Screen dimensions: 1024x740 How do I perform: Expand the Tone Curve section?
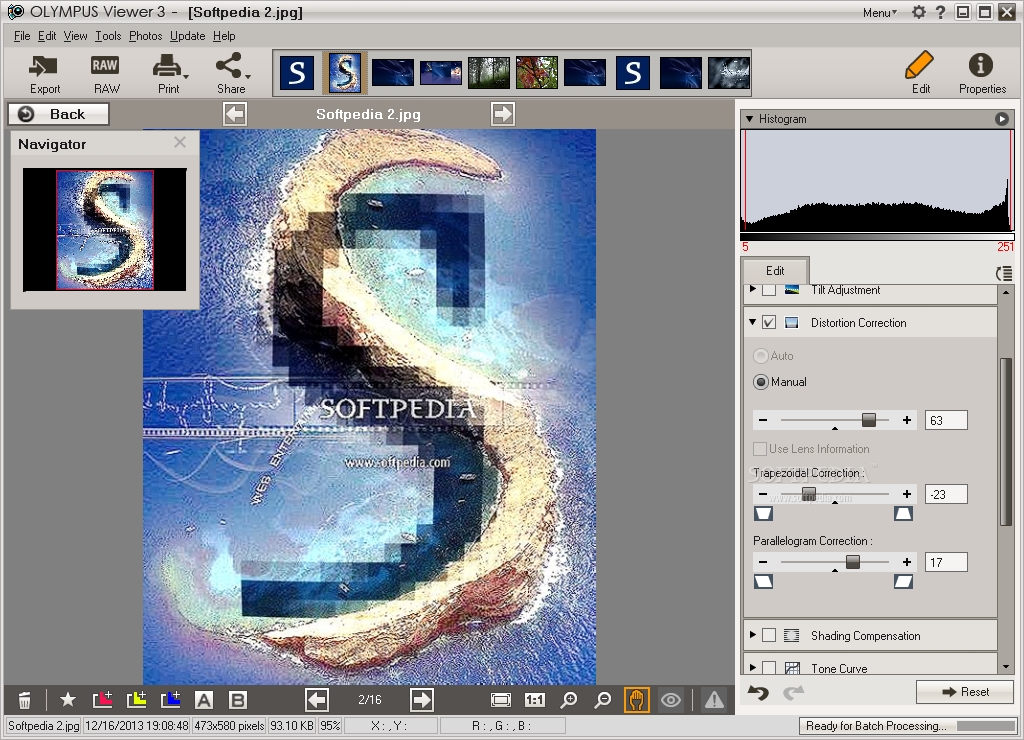752,668
